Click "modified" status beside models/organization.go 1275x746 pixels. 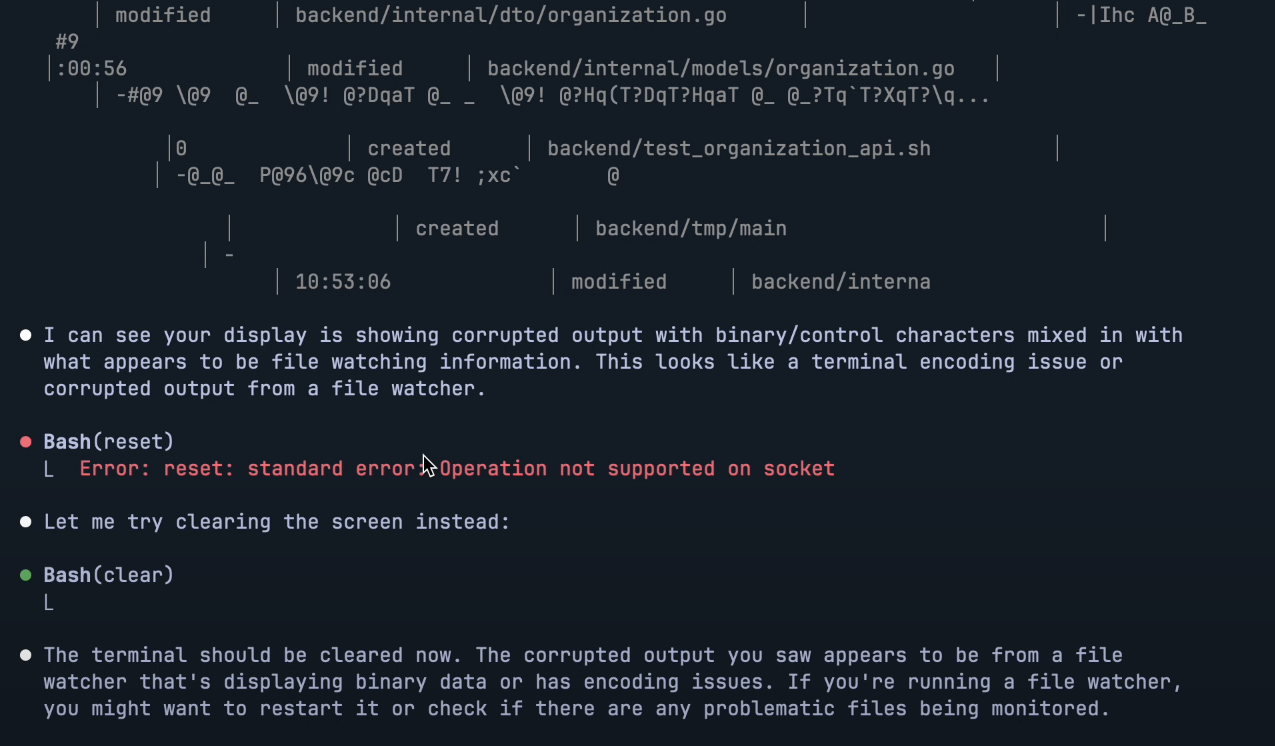355,69
